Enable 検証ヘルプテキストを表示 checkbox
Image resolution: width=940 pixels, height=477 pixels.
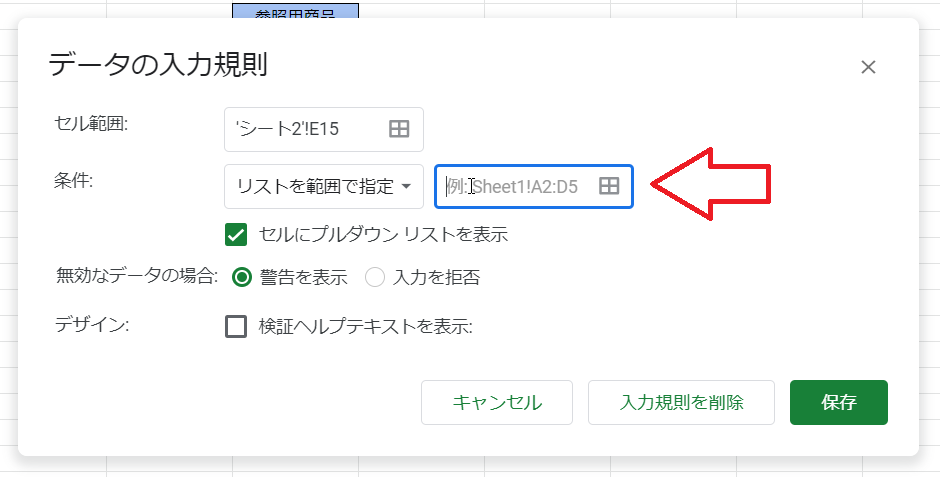coord(236,327)
